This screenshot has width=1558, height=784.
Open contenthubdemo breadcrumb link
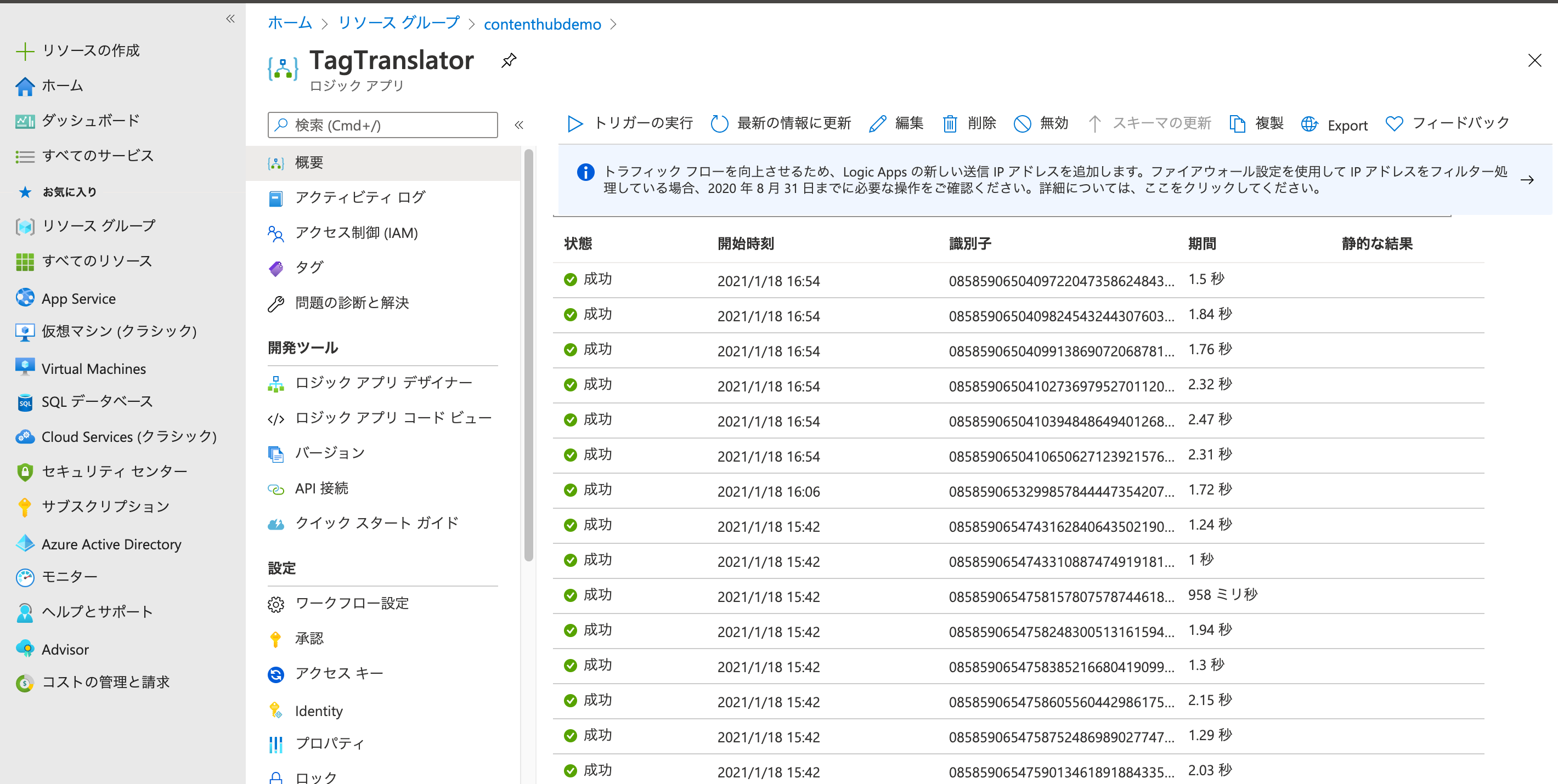pyautogui.click(x=542, y=24)
